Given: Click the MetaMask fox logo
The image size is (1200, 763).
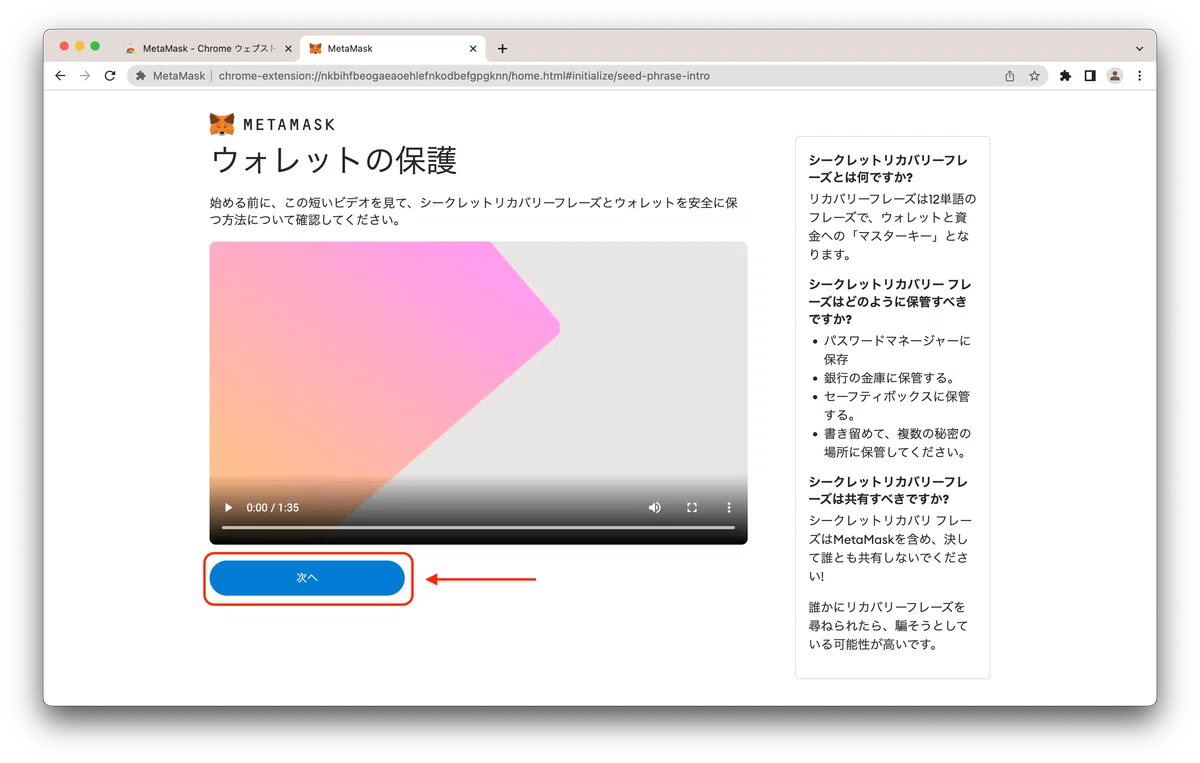Looking at the screenshot, I should [x=222, y=124].
